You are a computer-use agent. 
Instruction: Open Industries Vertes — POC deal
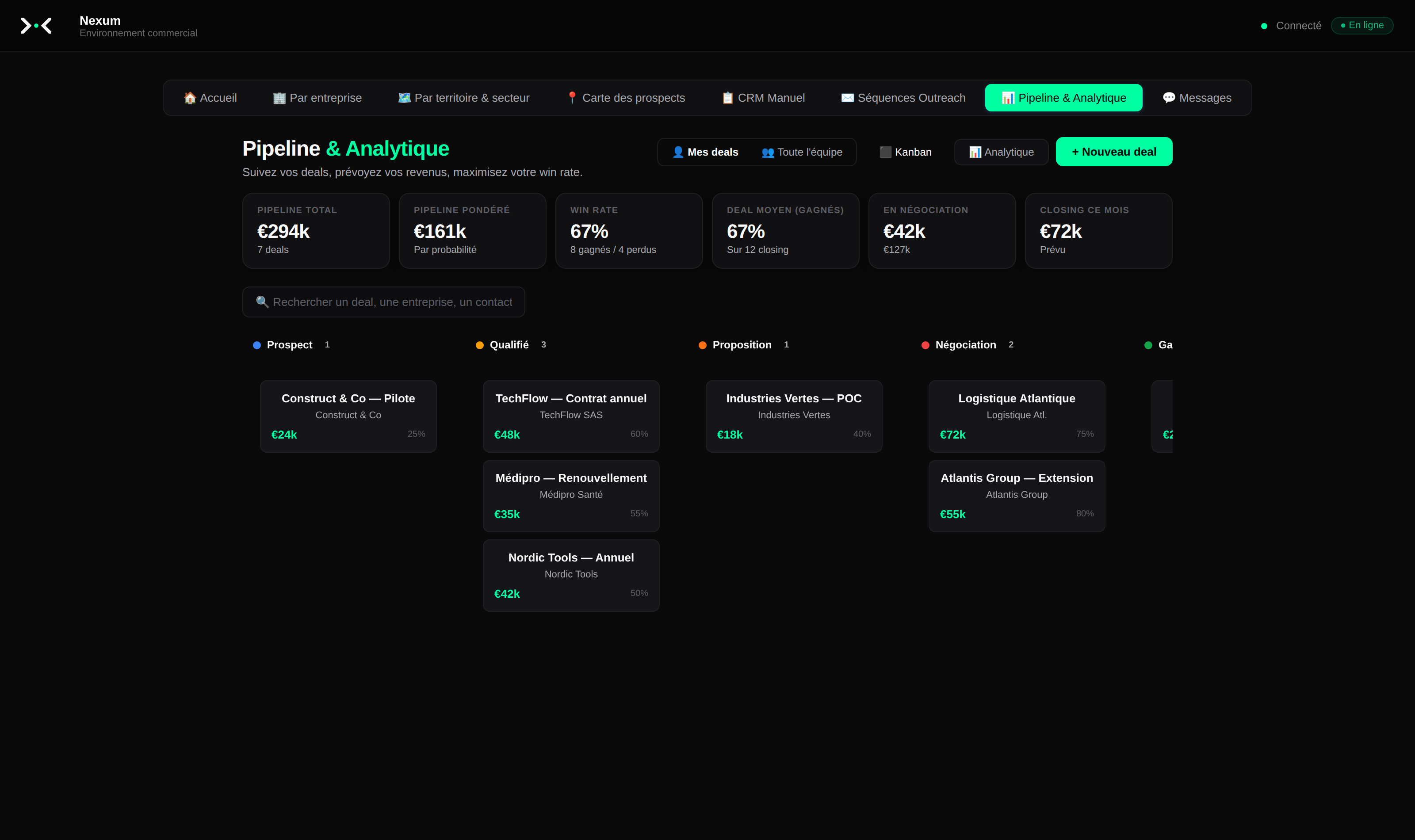pos(794,416)
